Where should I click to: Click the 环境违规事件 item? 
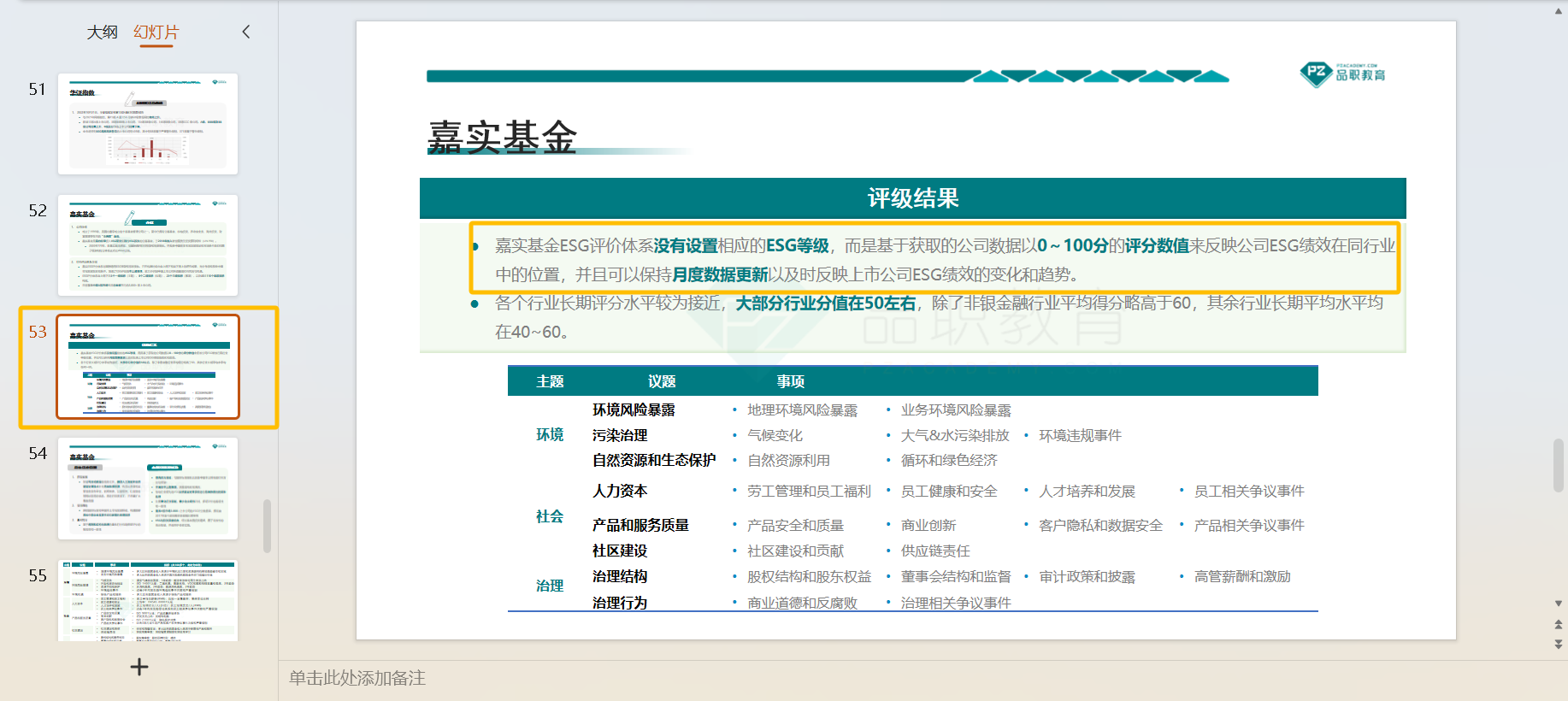(1080, 436)
